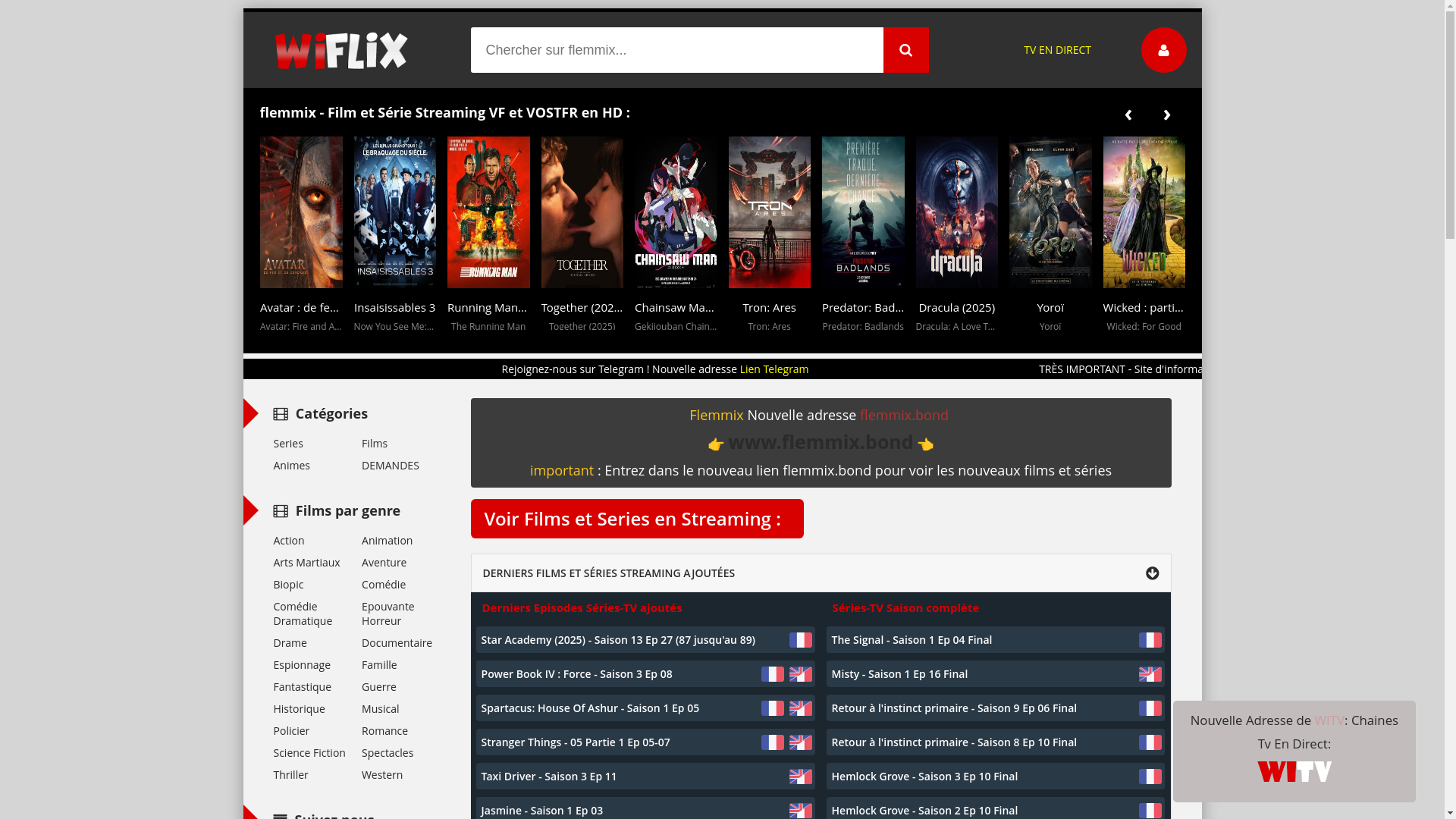This screenshot has width=1456, height=819.
Task: Select the Aventure genre
Action: tap(384, 563)
